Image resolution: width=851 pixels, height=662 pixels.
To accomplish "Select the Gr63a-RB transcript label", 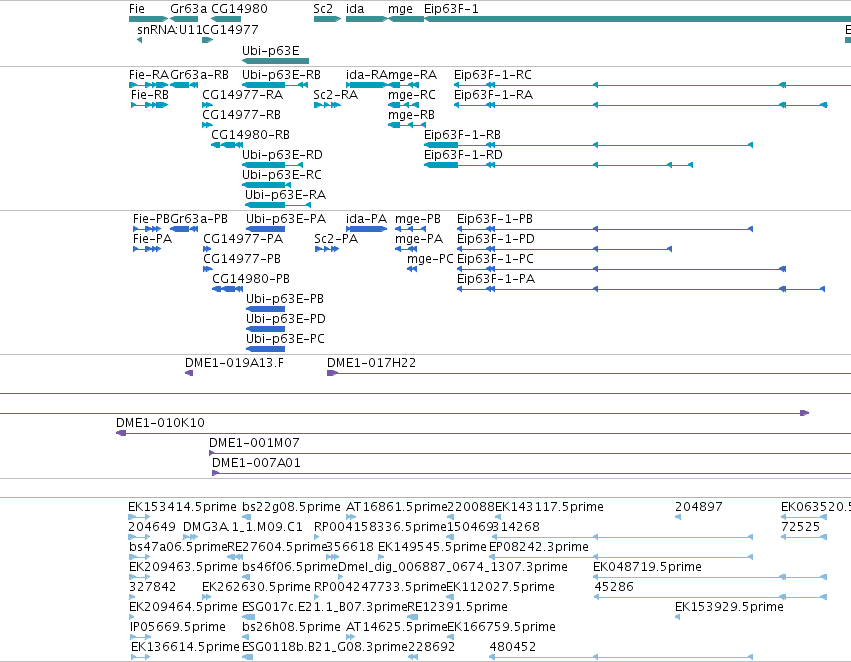I will (x=199, y=74).
